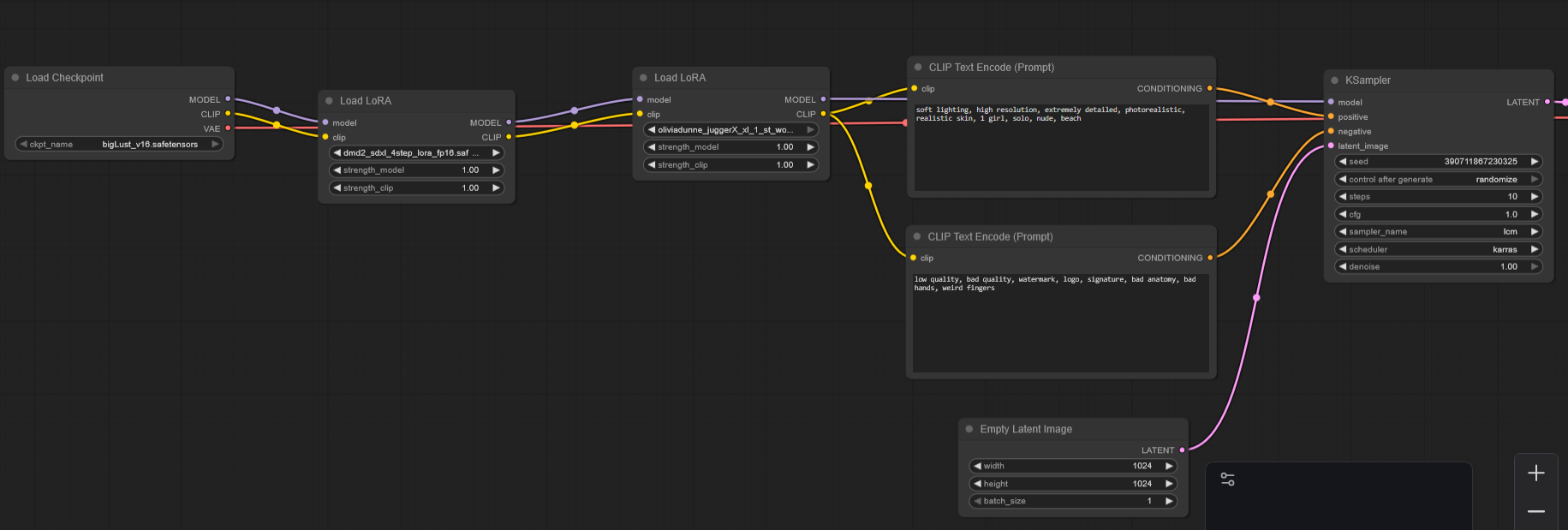Increase KSampler denoise value
This screenshot has width=1568, height=530.
[1535, 266]
